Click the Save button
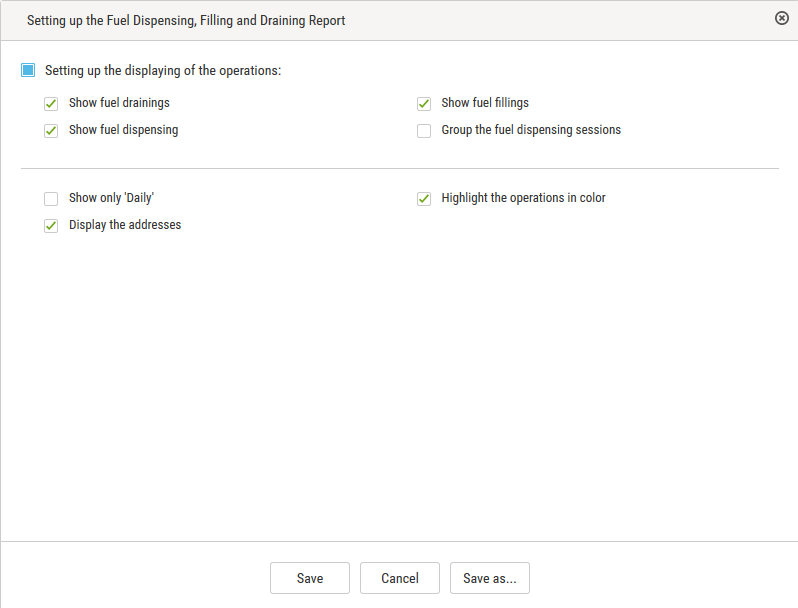The height and width of the screenshot is (608, 798). click(310, 578)
